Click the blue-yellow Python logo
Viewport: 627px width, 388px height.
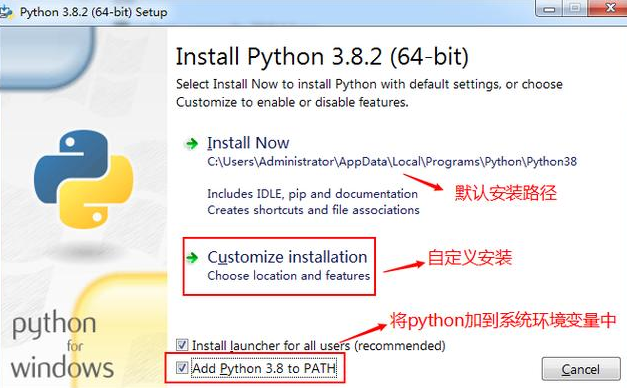pyautogui.click(x=84, y=179)
